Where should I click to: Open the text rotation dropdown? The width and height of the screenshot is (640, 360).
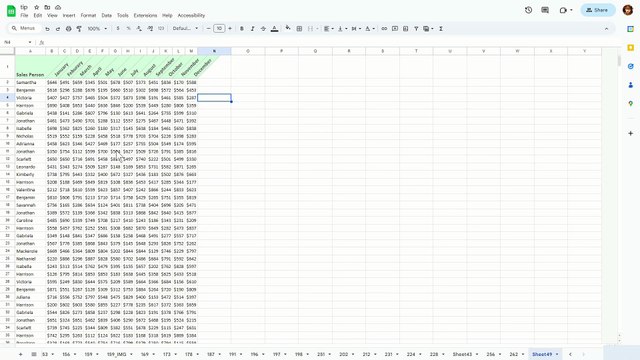(370, 29)
